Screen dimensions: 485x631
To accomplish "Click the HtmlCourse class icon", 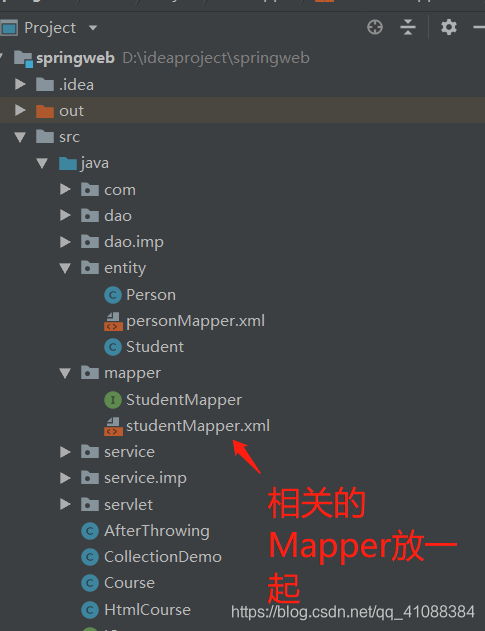I will tap(90, 610).
